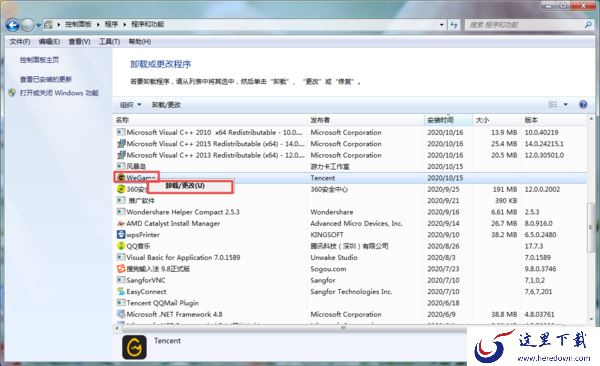Viewport: 600px width, 366px height.
Task: Open the 组织 toolbar dropdown
Action: (x=130, y=105)
